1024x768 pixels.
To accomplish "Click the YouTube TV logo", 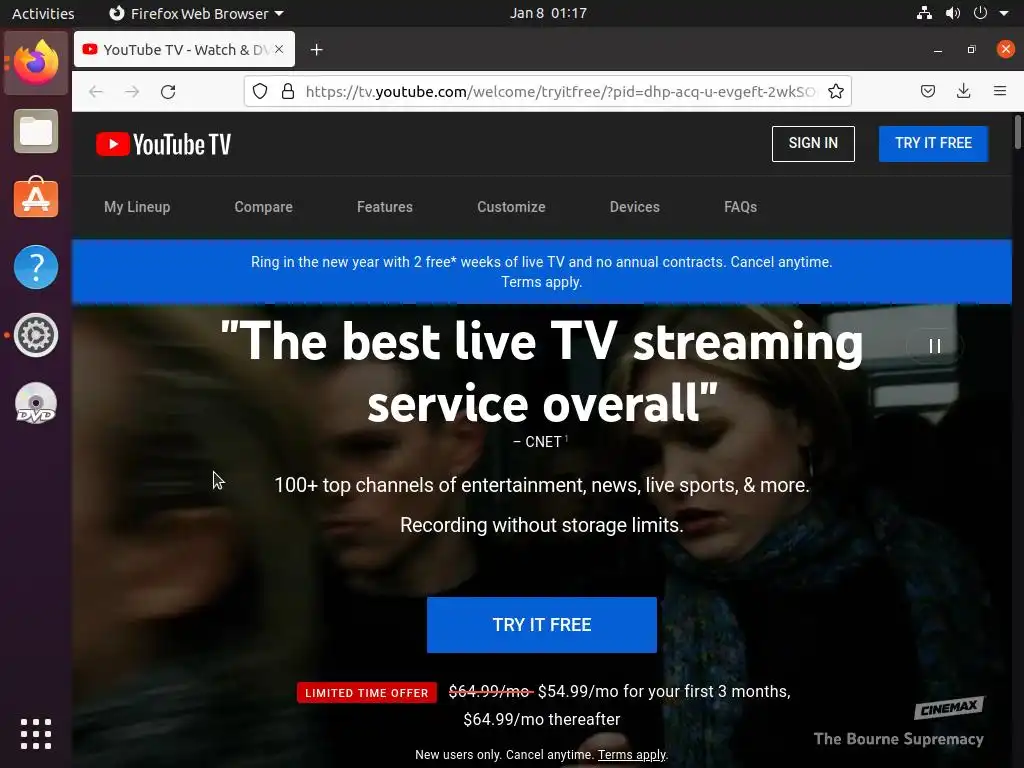I will (x=163, y=144).
